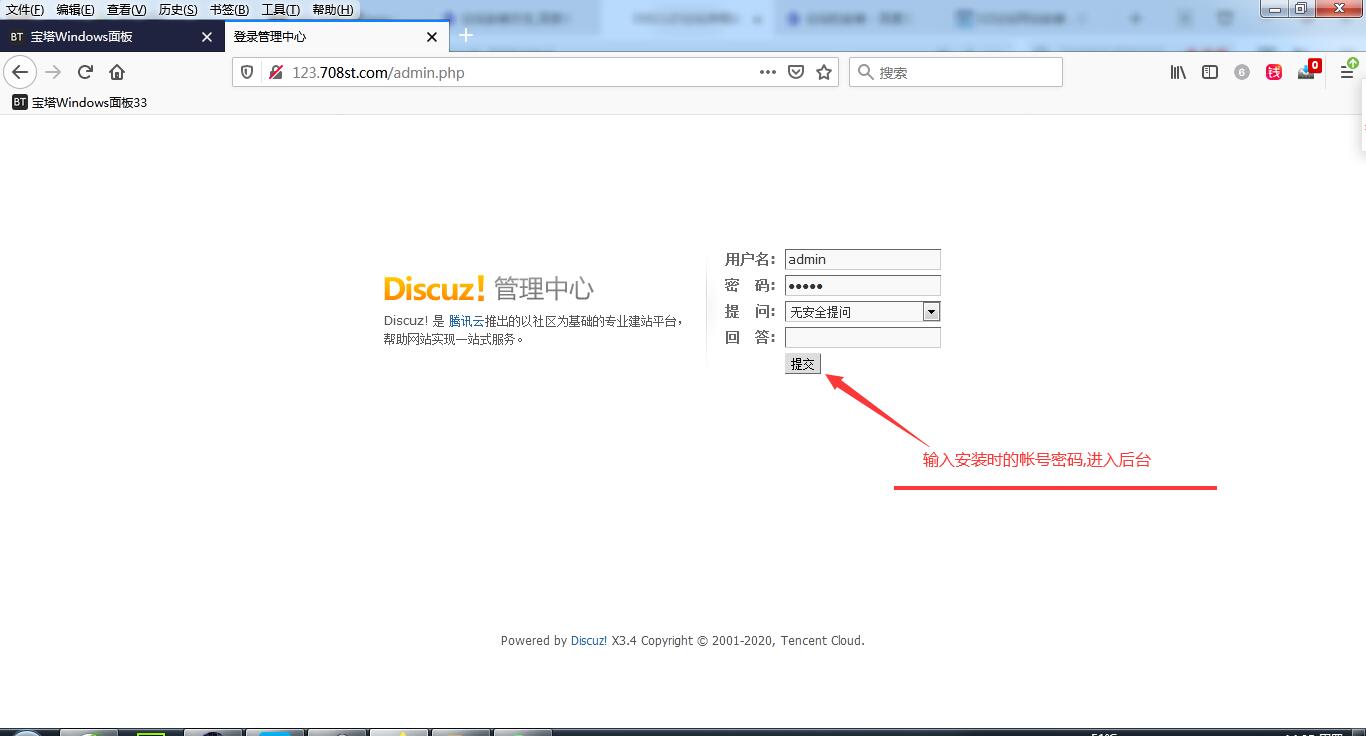The image size is (1366, 736).
Task: Open page actions three-dot menu
Action: pyautogui.click(x=768, y=72)
